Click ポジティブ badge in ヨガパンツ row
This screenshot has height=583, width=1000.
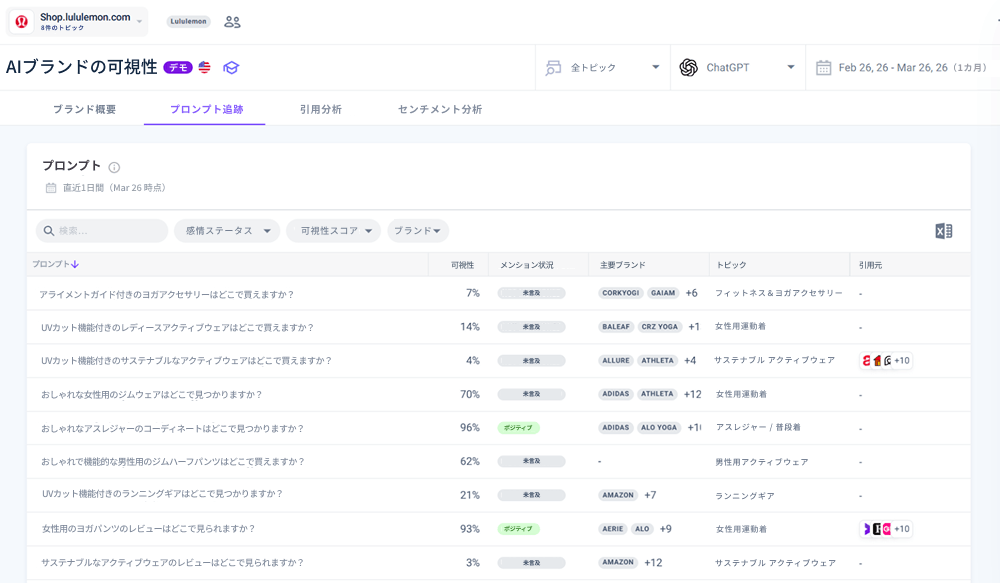pyautogui.click(x=518, y=529)
